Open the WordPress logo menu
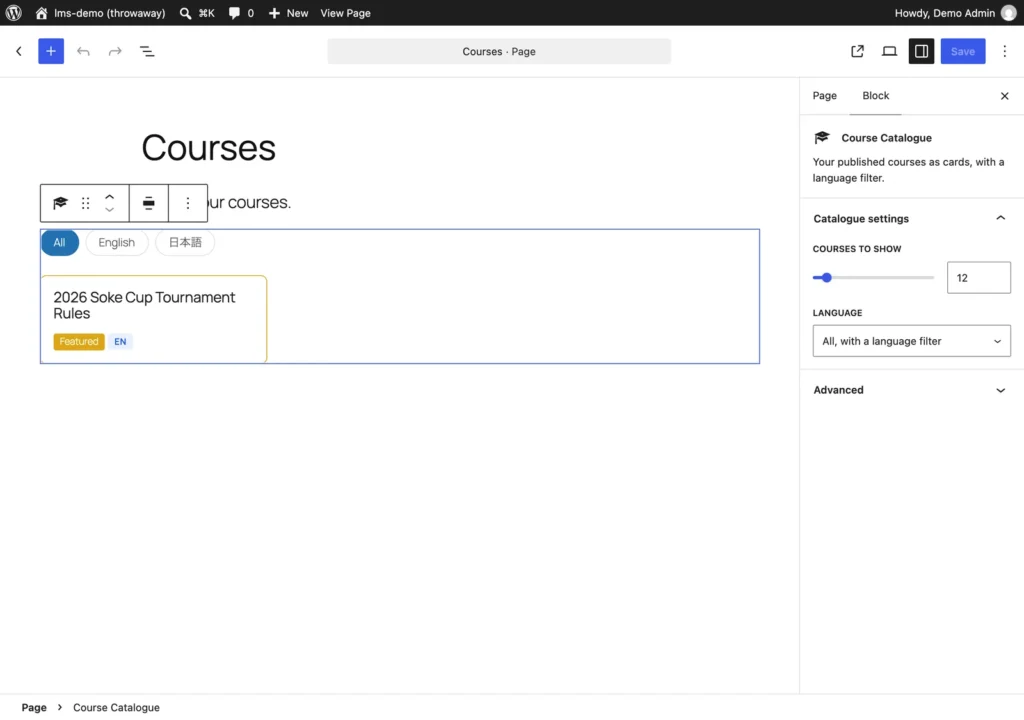 13,13
